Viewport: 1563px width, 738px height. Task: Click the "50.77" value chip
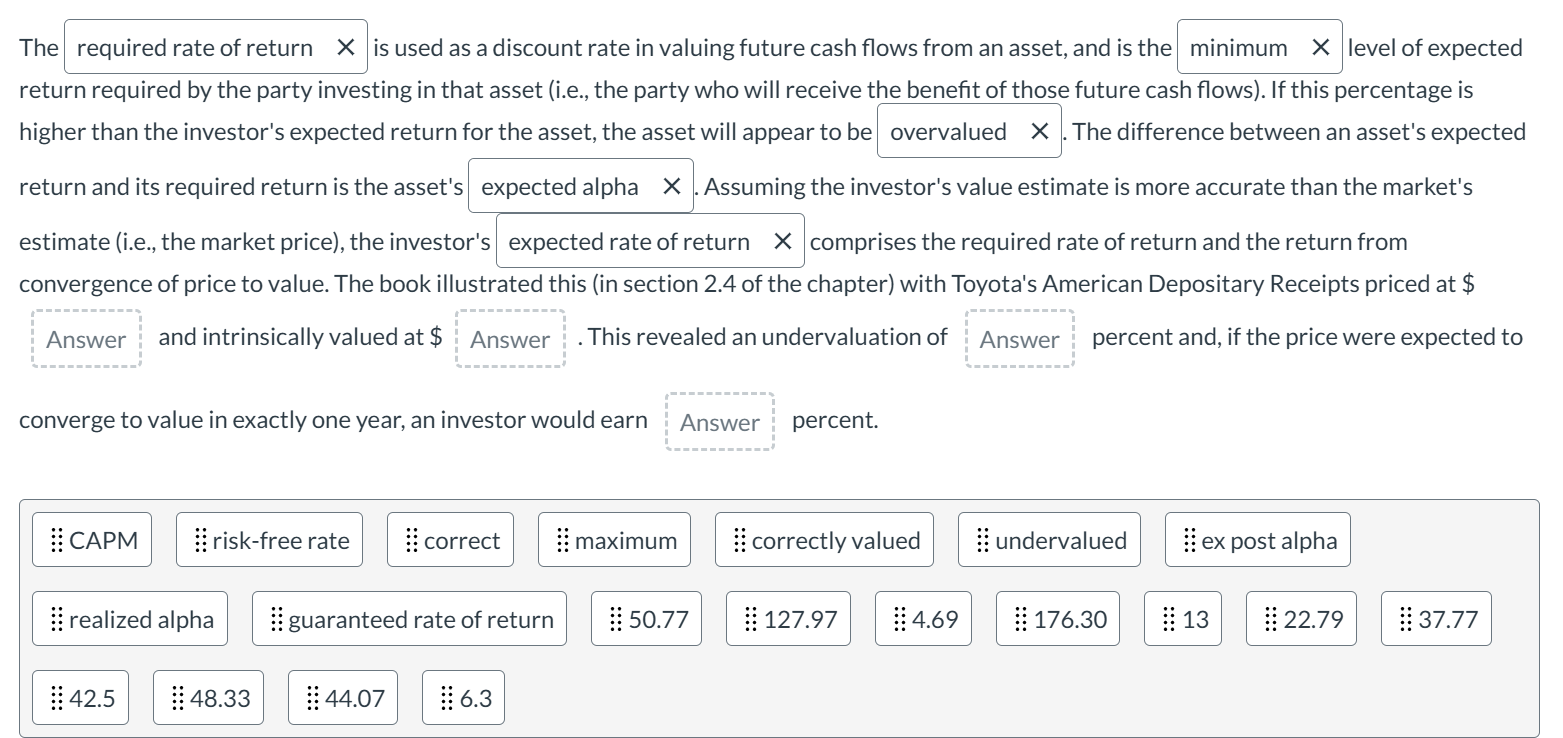646,618
